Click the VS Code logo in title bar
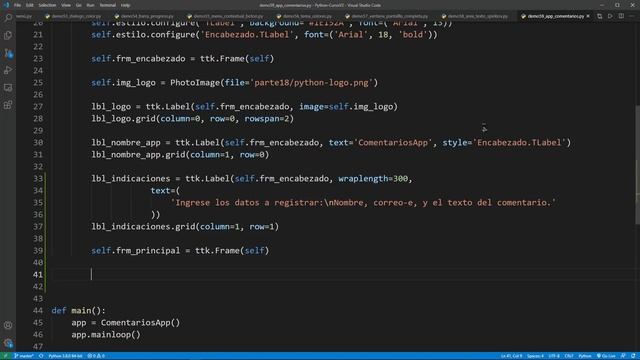Screen dimensions: 640x360 click(x=6, y=5)
